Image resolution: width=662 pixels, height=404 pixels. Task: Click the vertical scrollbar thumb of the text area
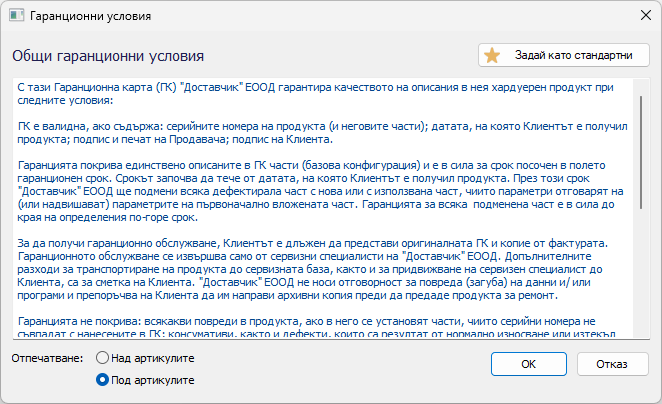click(641, 152)
